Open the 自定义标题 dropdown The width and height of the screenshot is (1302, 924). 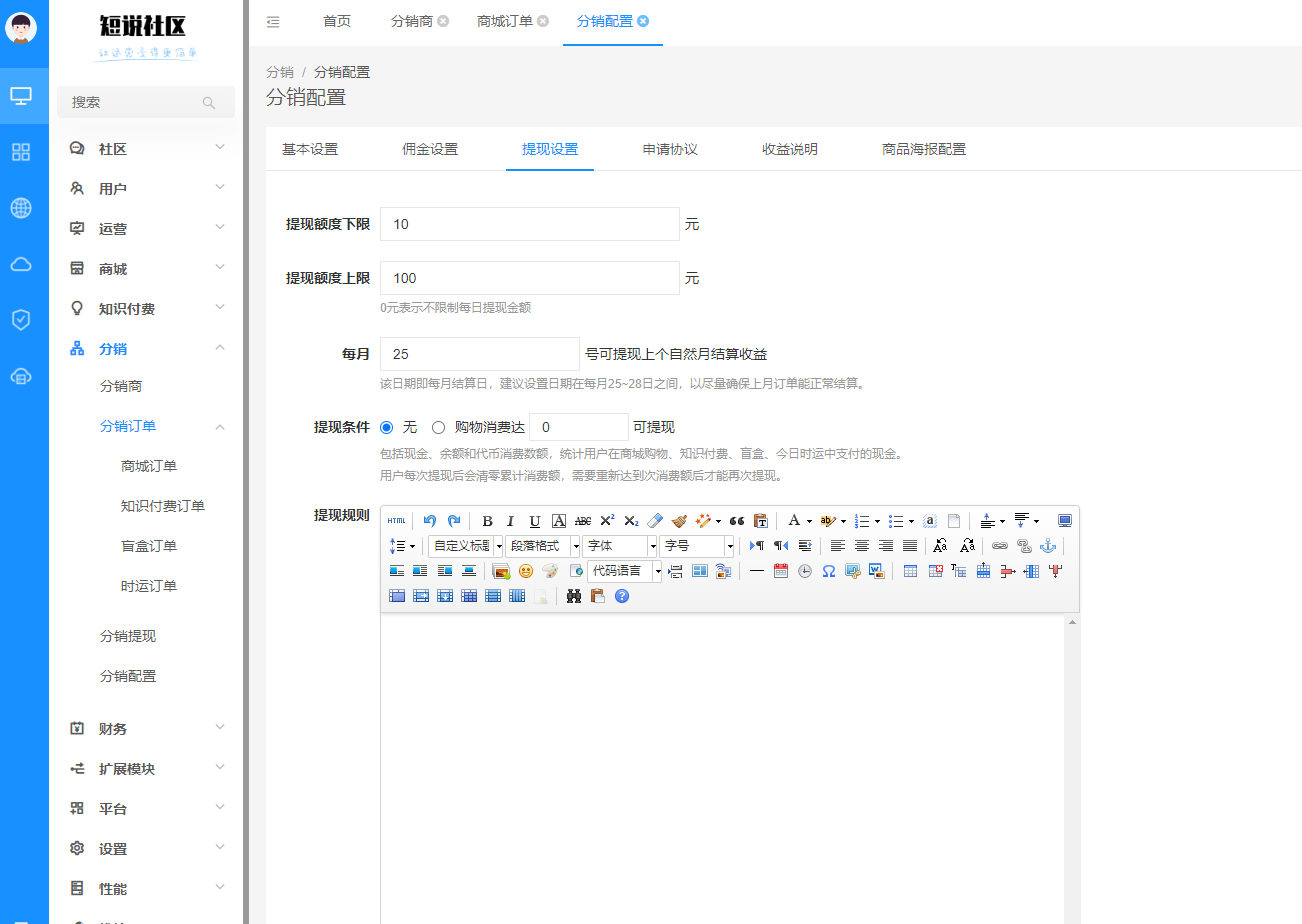coord(465,546)
